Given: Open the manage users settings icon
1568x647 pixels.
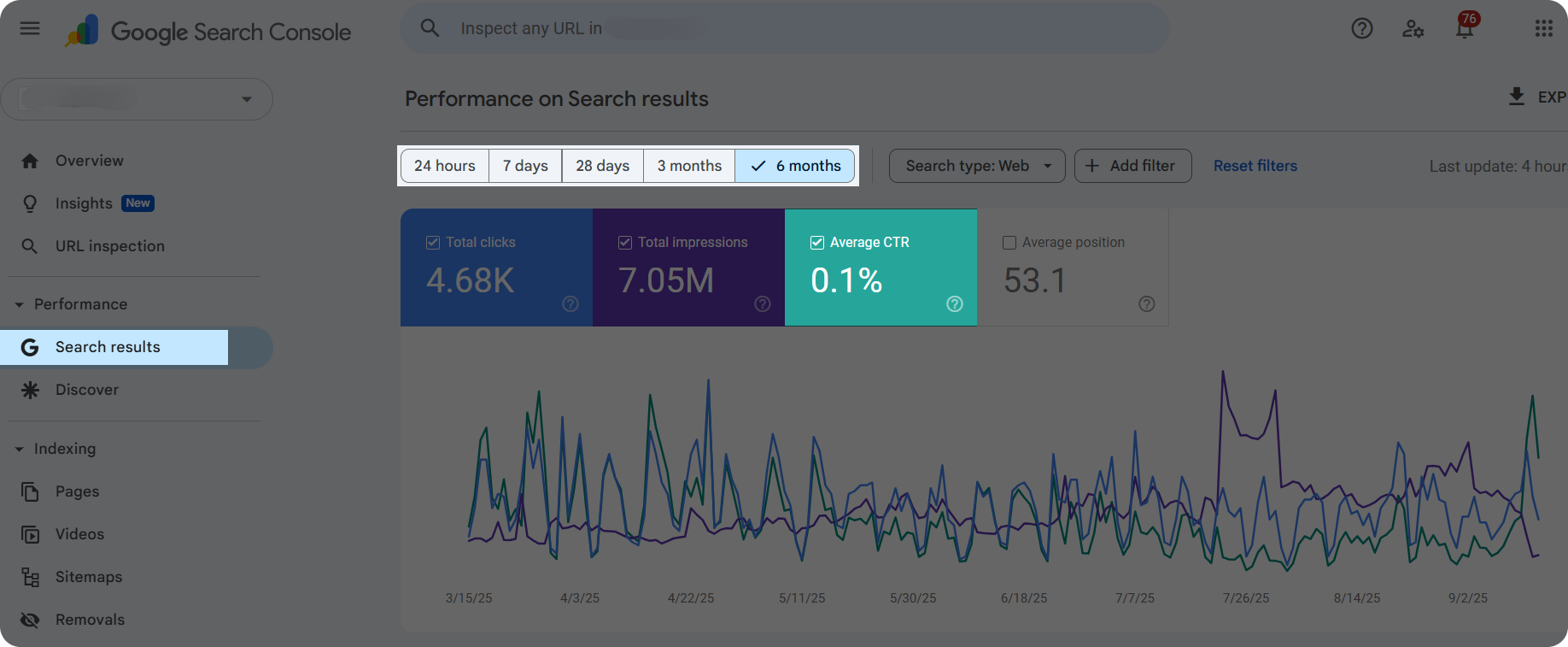Looking at the screenshot, I should coord(1413,28).
